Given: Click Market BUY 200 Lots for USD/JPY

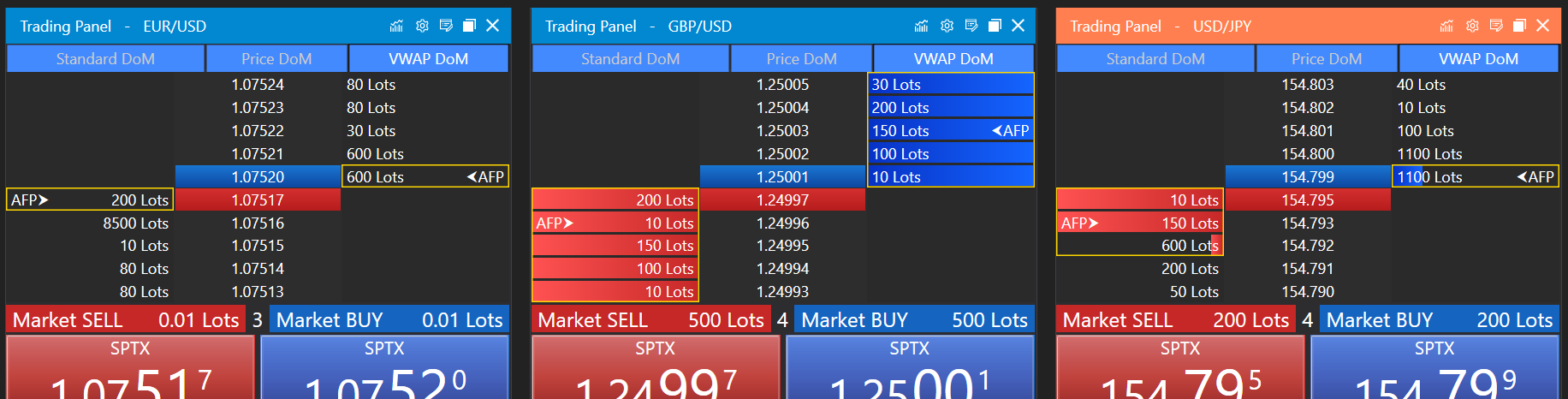Looking at the screenshot, I should click(x=1439, y=320).
